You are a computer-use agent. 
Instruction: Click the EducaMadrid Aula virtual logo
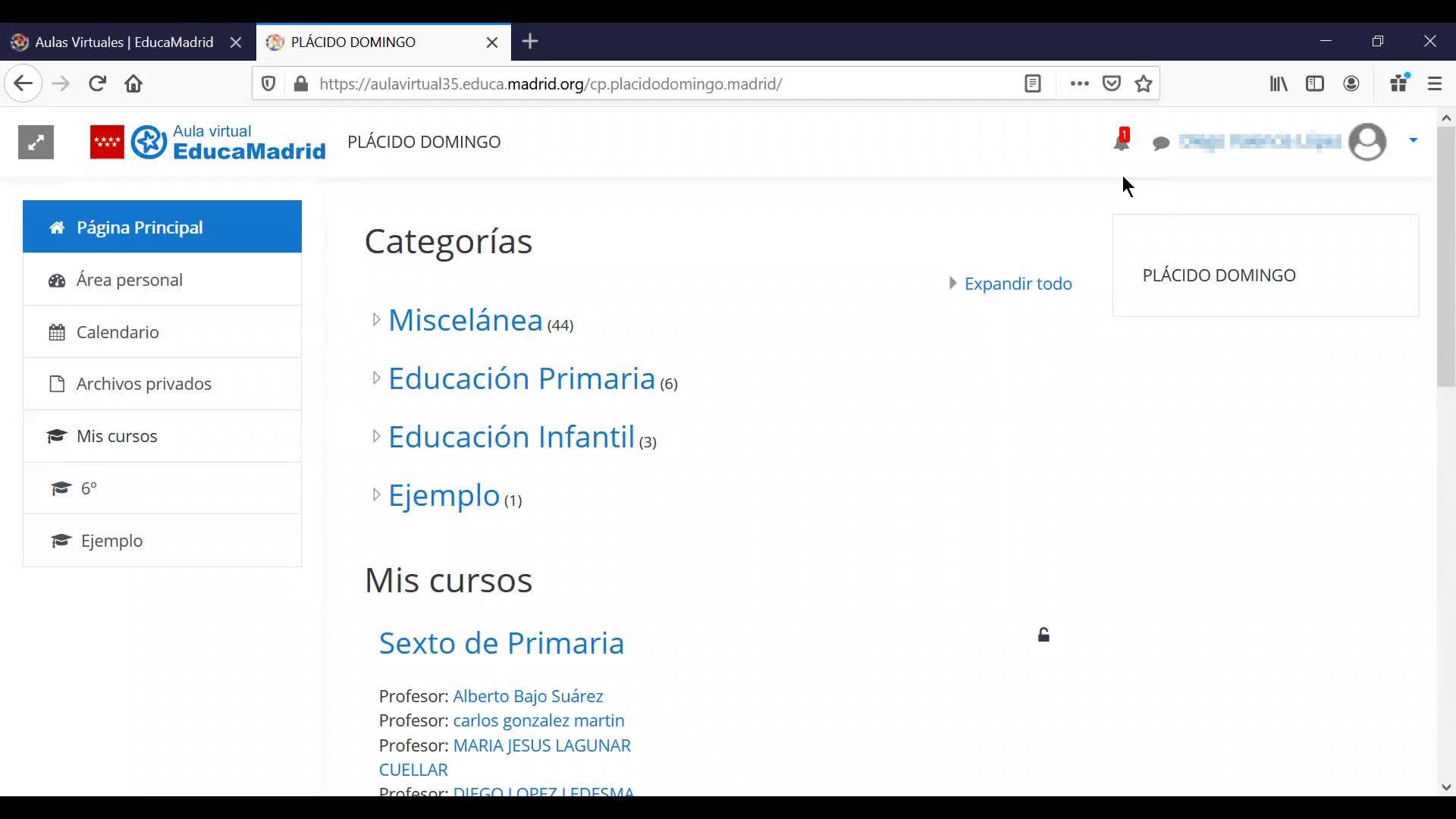(209, 142)
